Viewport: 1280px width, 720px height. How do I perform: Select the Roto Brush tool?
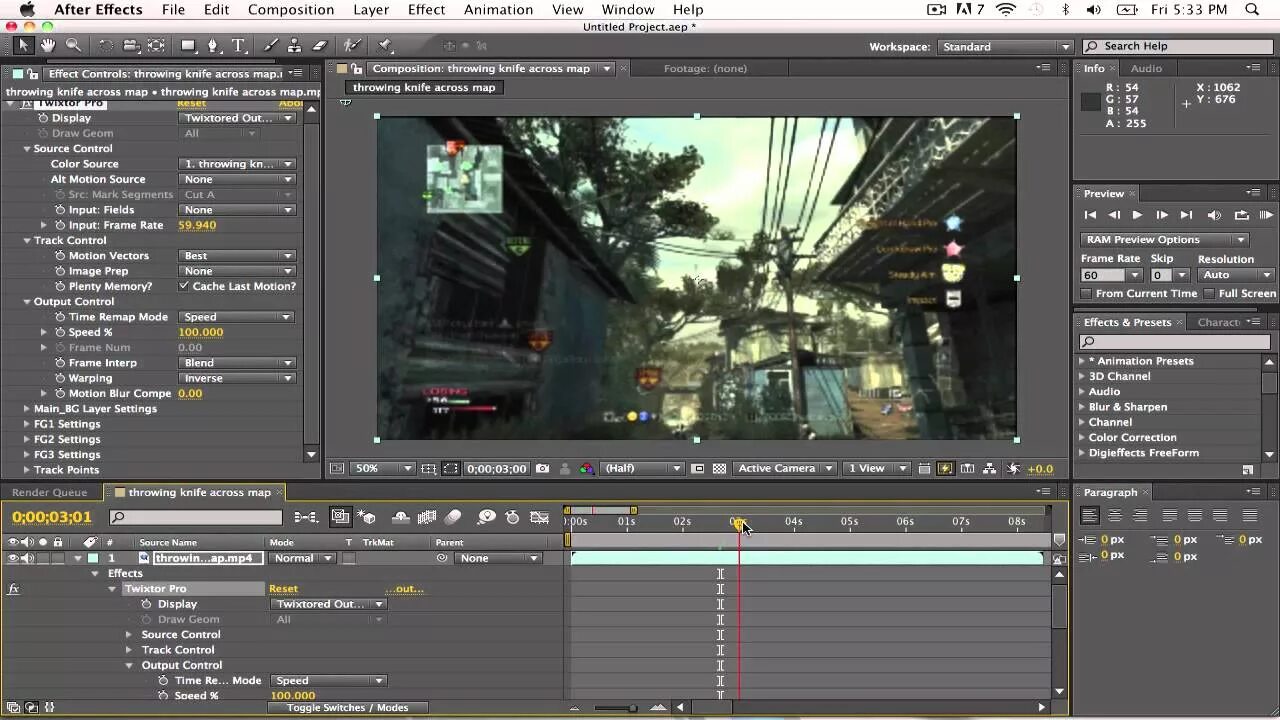(352, 46)
